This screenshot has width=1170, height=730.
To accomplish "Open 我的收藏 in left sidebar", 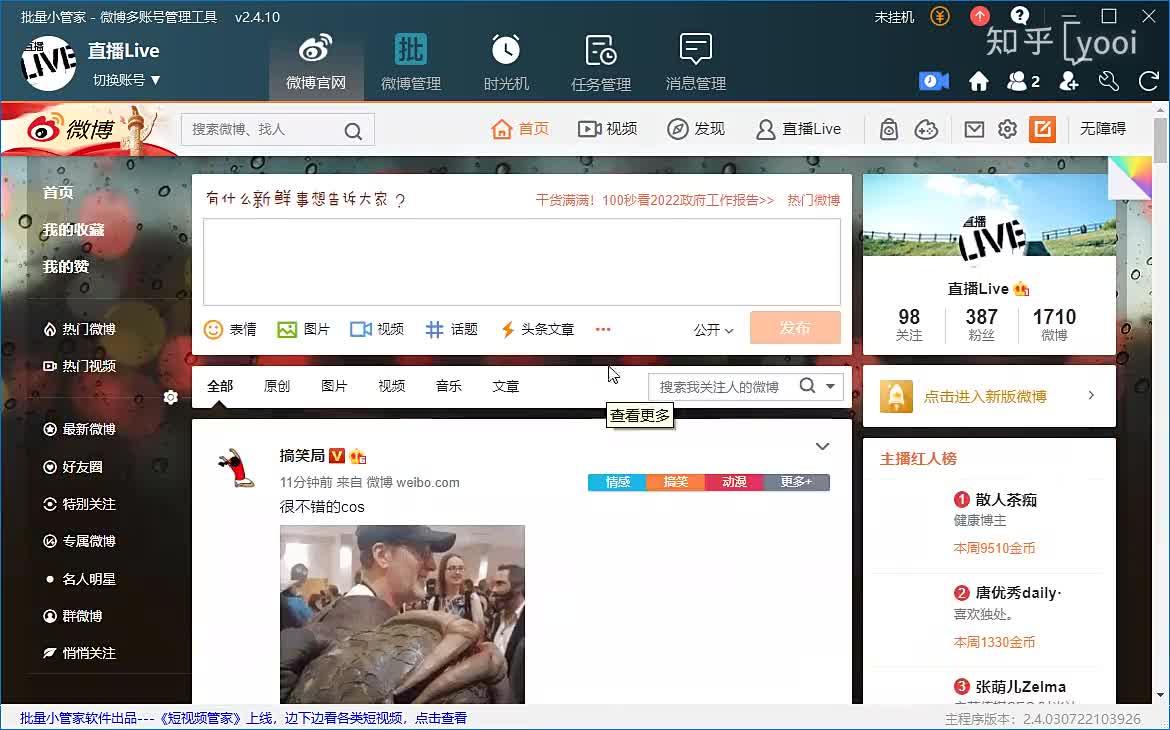I will [x=73, y=229].
